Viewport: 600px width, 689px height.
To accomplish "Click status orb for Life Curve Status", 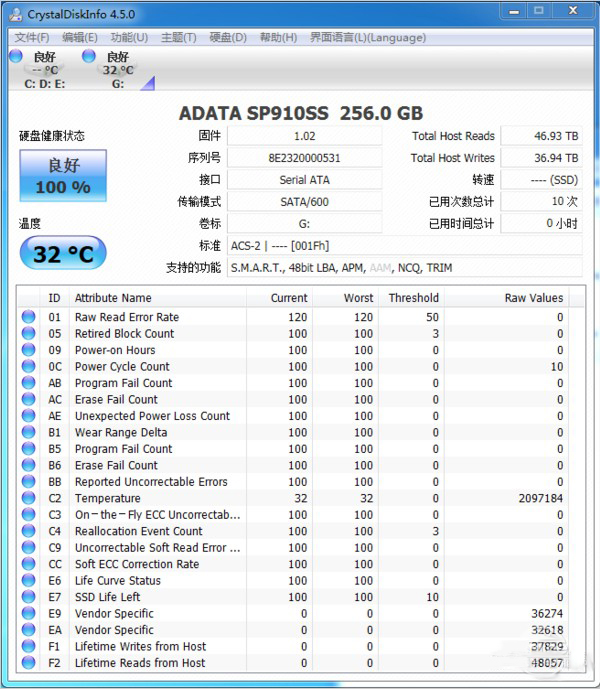I will [x=29, y=580].
